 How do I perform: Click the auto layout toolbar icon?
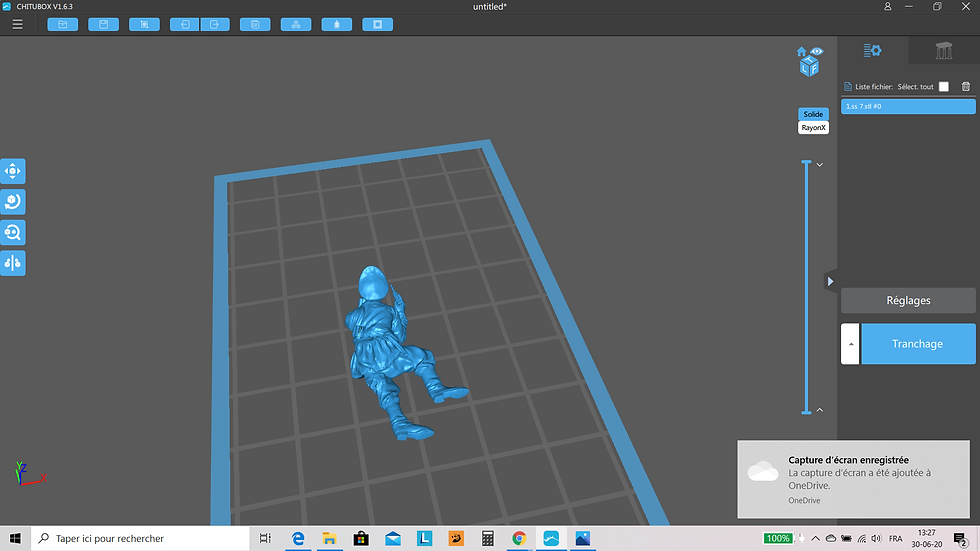click(296, 24)
